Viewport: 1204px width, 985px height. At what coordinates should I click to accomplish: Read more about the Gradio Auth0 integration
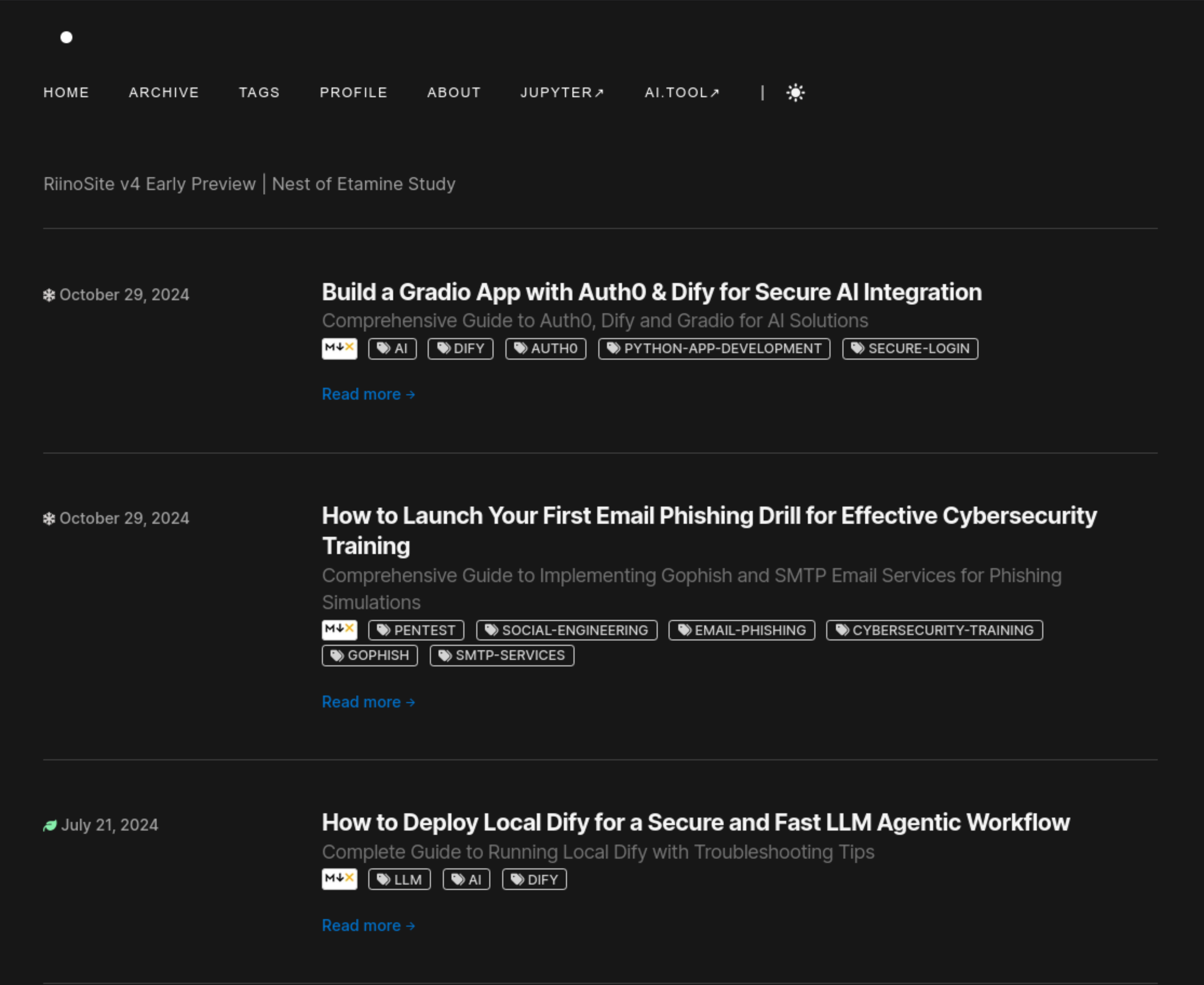tap(368, 394)
